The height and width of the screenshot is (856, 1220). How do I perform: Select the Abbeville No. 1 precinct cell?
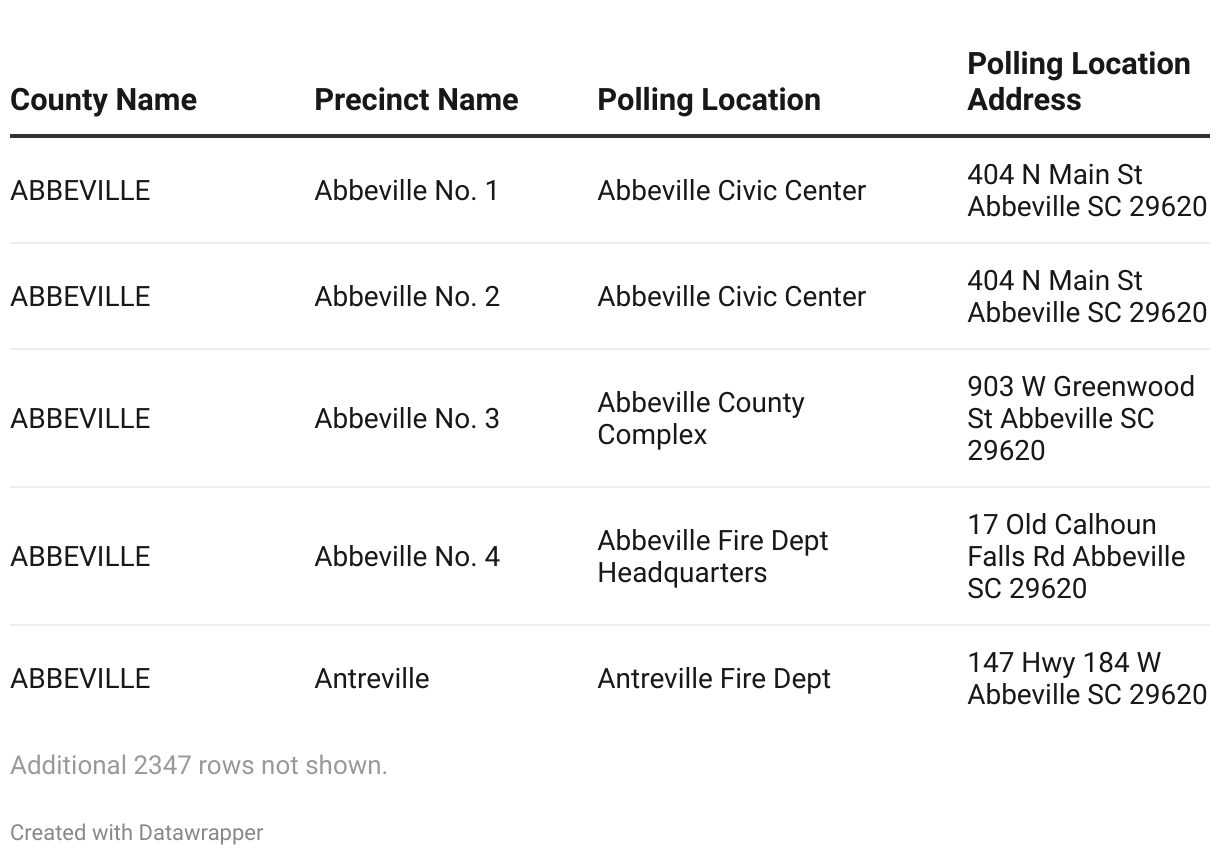406,191
